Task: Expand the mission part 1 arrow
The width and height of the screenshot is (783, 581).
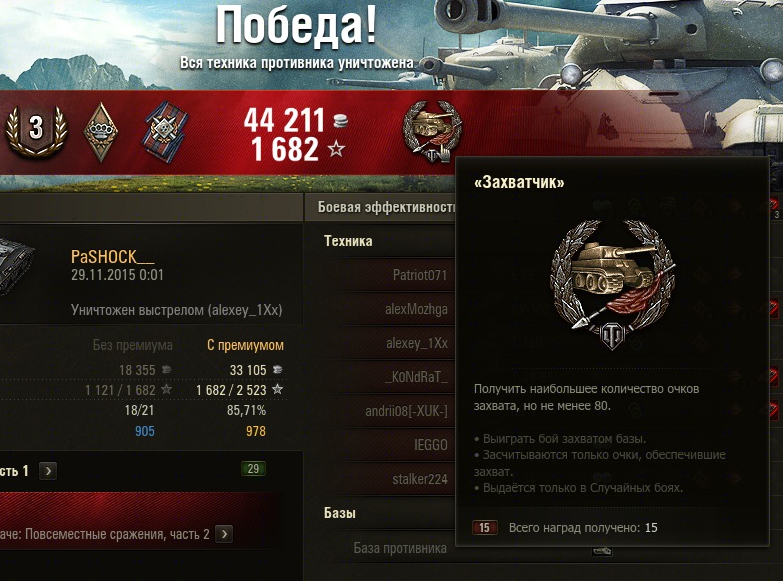Action: point(48,471)
